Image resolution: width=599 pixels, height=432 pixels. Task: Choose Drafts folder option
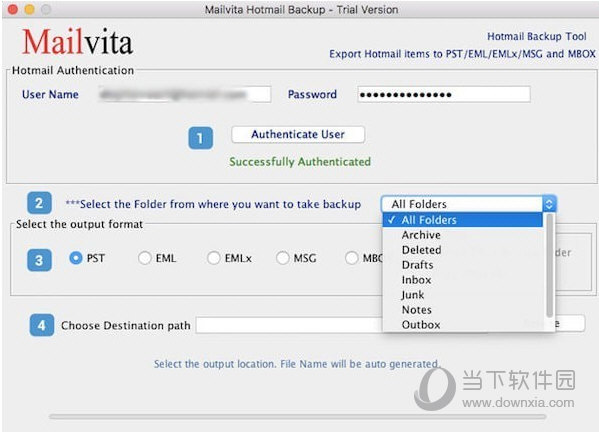tap(463, 265)
